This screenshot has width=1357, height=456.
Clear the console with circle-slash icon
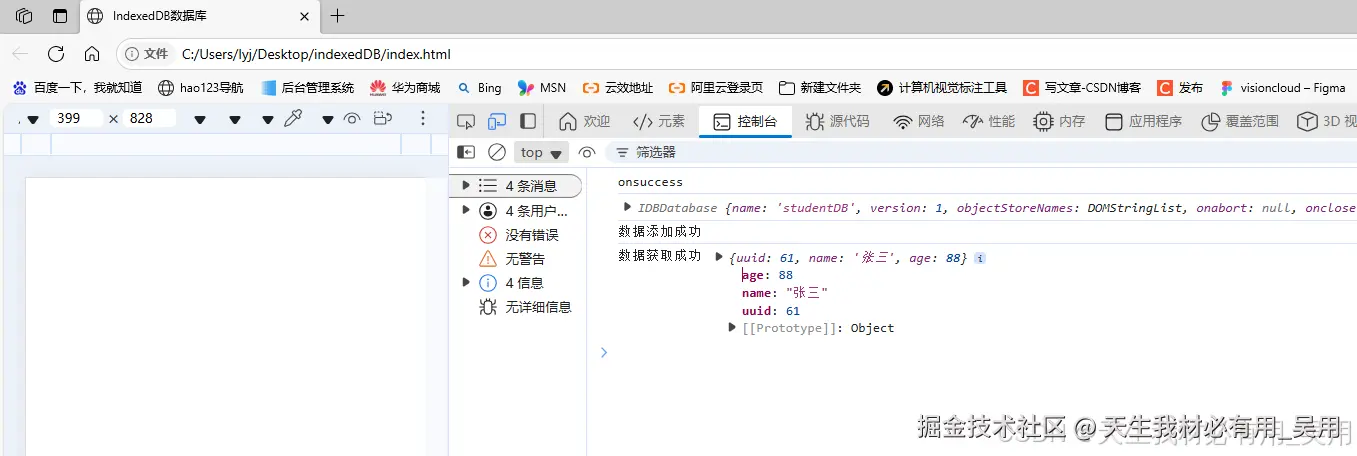click(x=497, y=152)
